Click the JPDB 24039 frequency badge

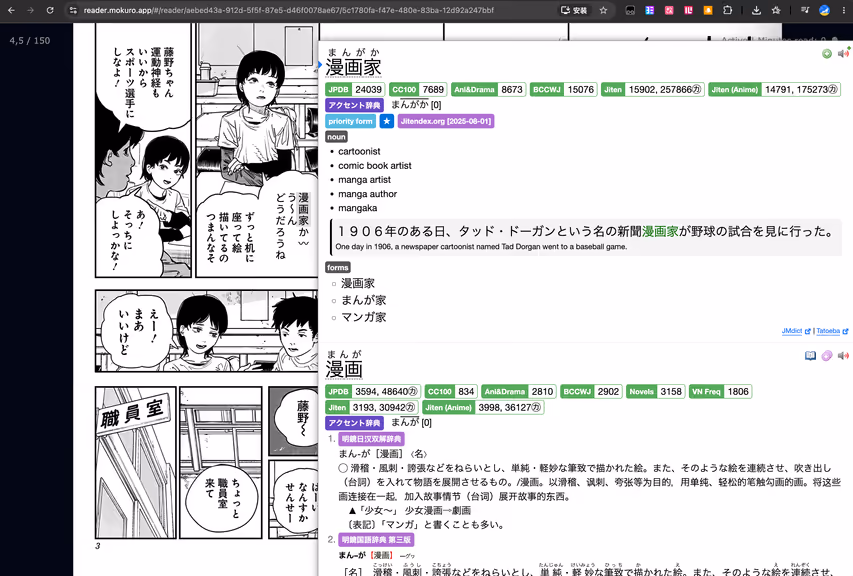click(355, 89)
